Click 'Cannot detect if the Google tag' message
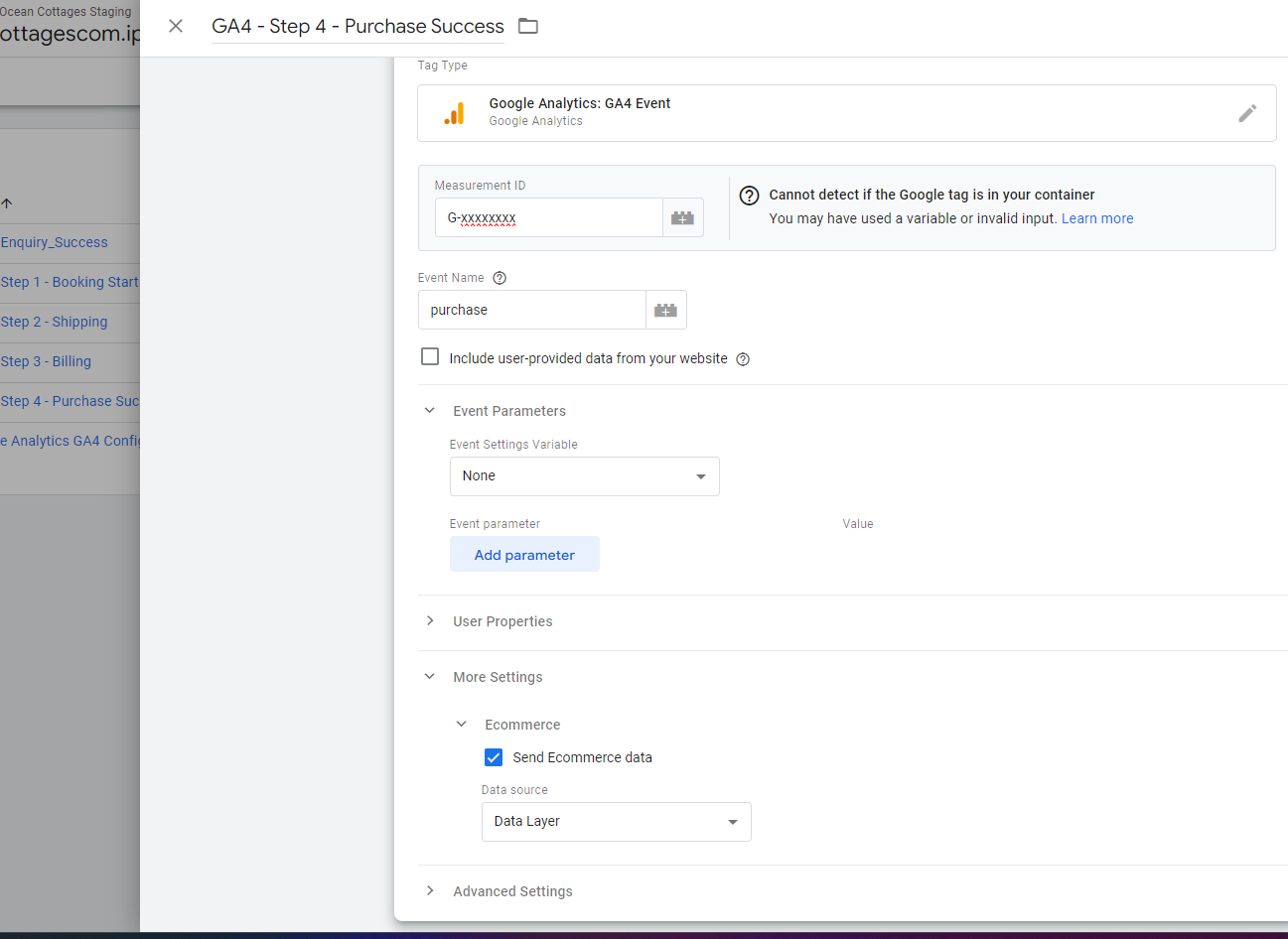The height and width of the screenshot is (939, 1288). click(931, 195)
